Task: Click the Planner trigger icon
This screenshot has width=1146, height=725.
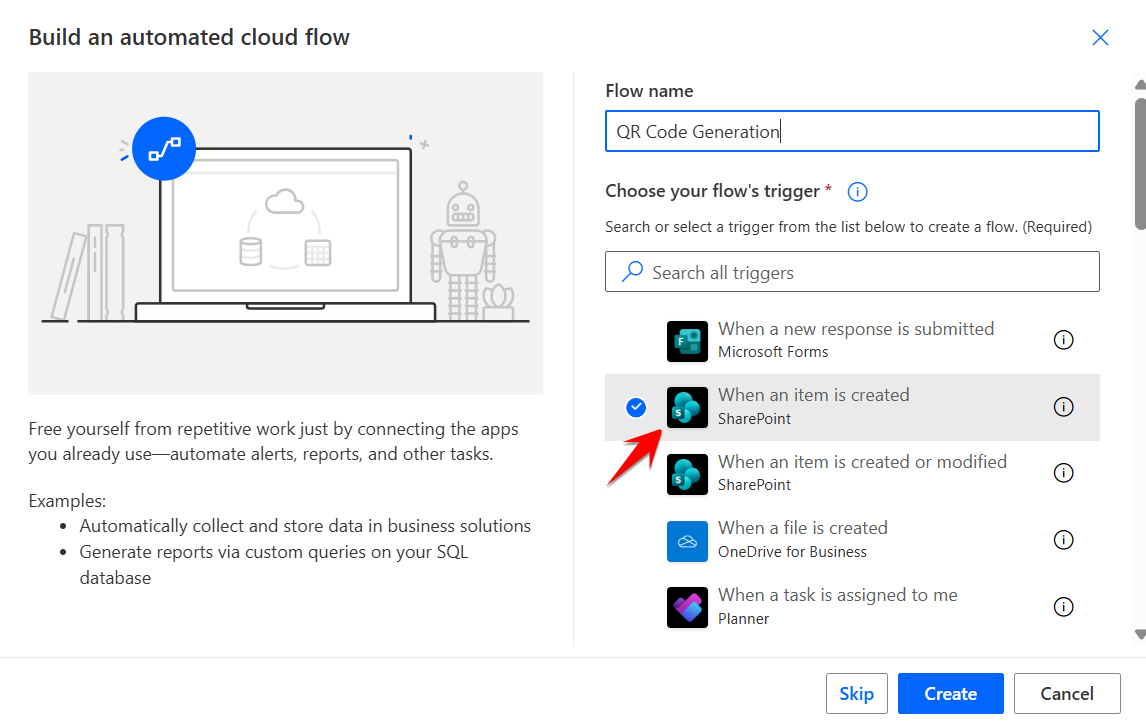Action: [x=687, y=607]
